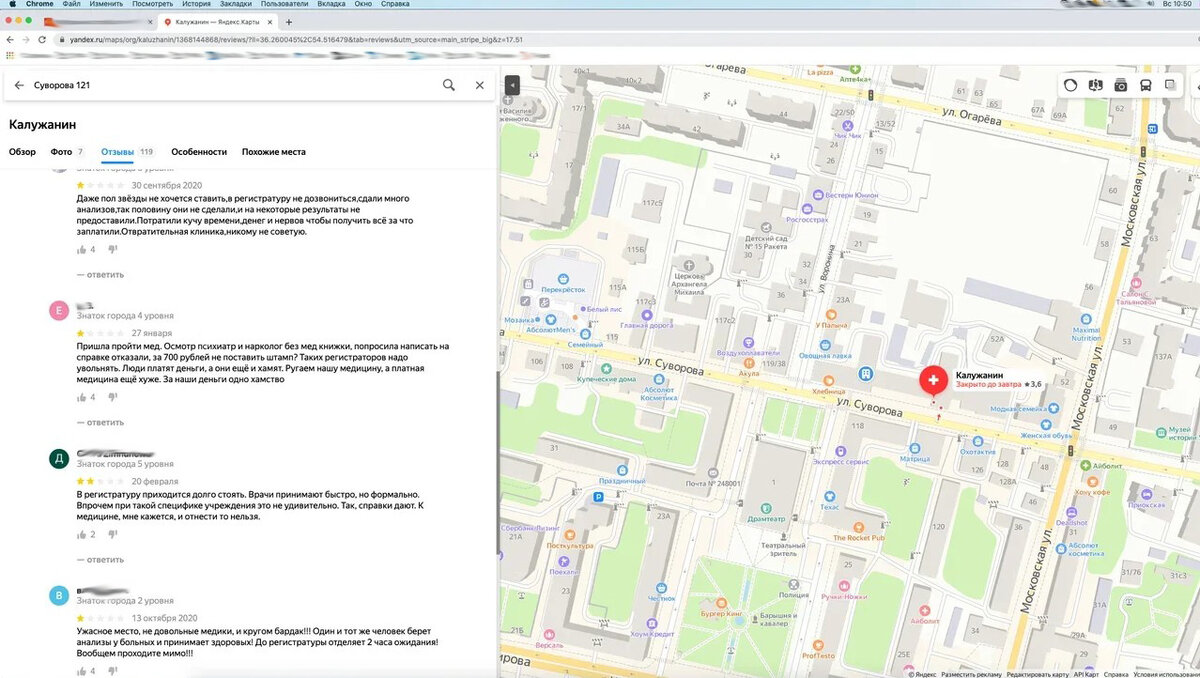Click the dark green Д reviewer avatar
Image resolution: width=1200 pixels, height=678 pixels.
[59, 459]
